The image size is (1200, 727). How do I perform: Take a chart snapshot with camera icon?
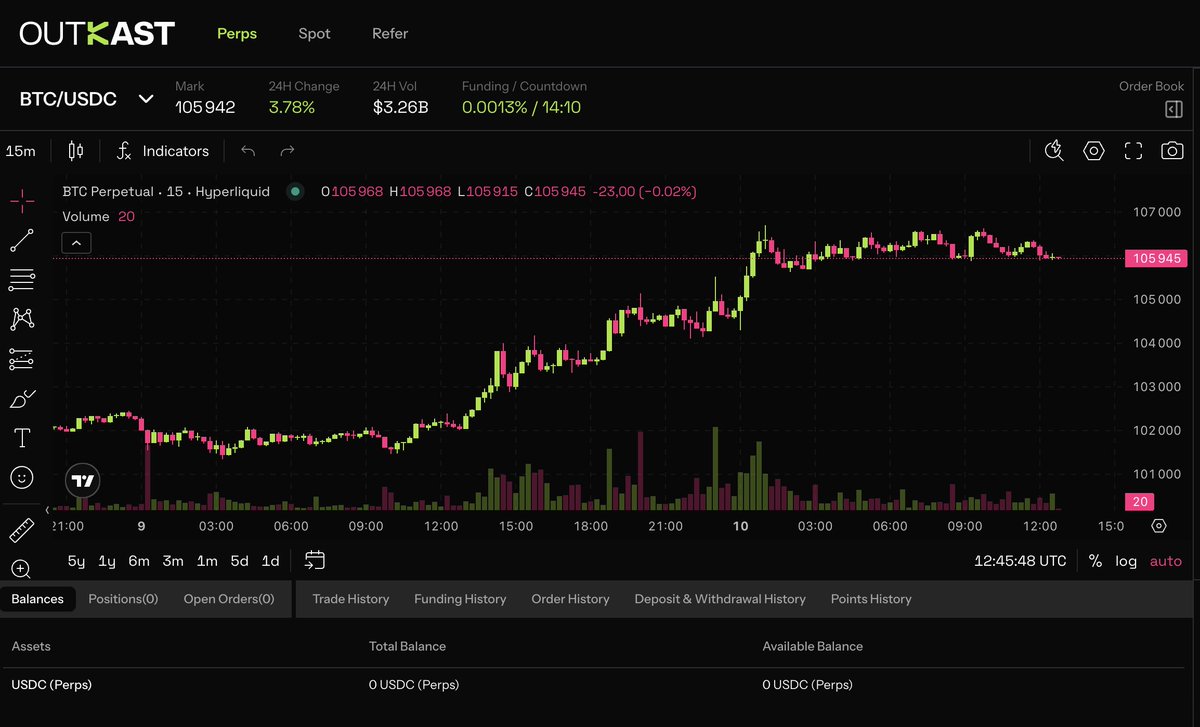tap(1172, 151)
